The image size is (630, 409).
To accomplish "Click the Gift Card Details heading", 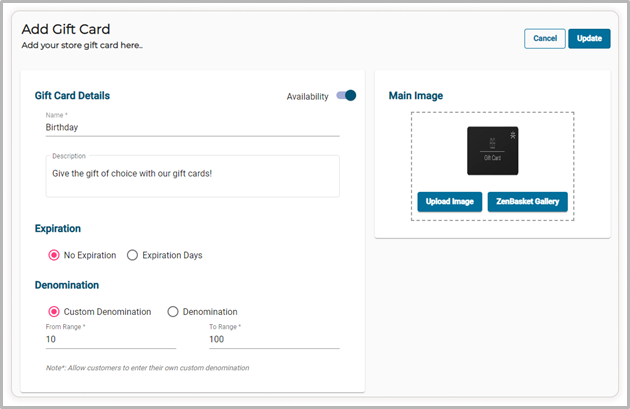I will pos(72,96).
